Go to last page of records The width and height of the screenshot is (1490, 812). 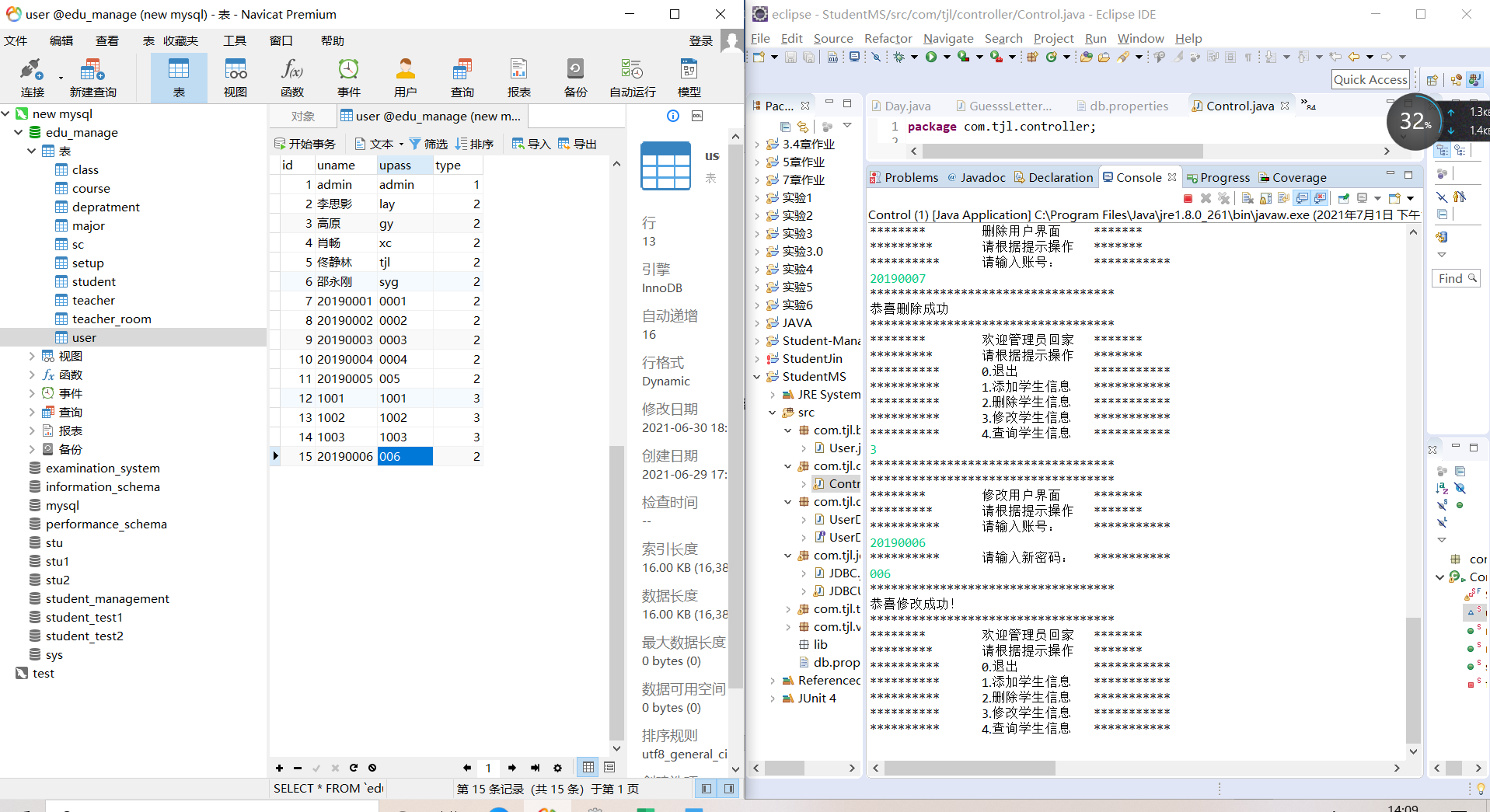tap(535, 768)
